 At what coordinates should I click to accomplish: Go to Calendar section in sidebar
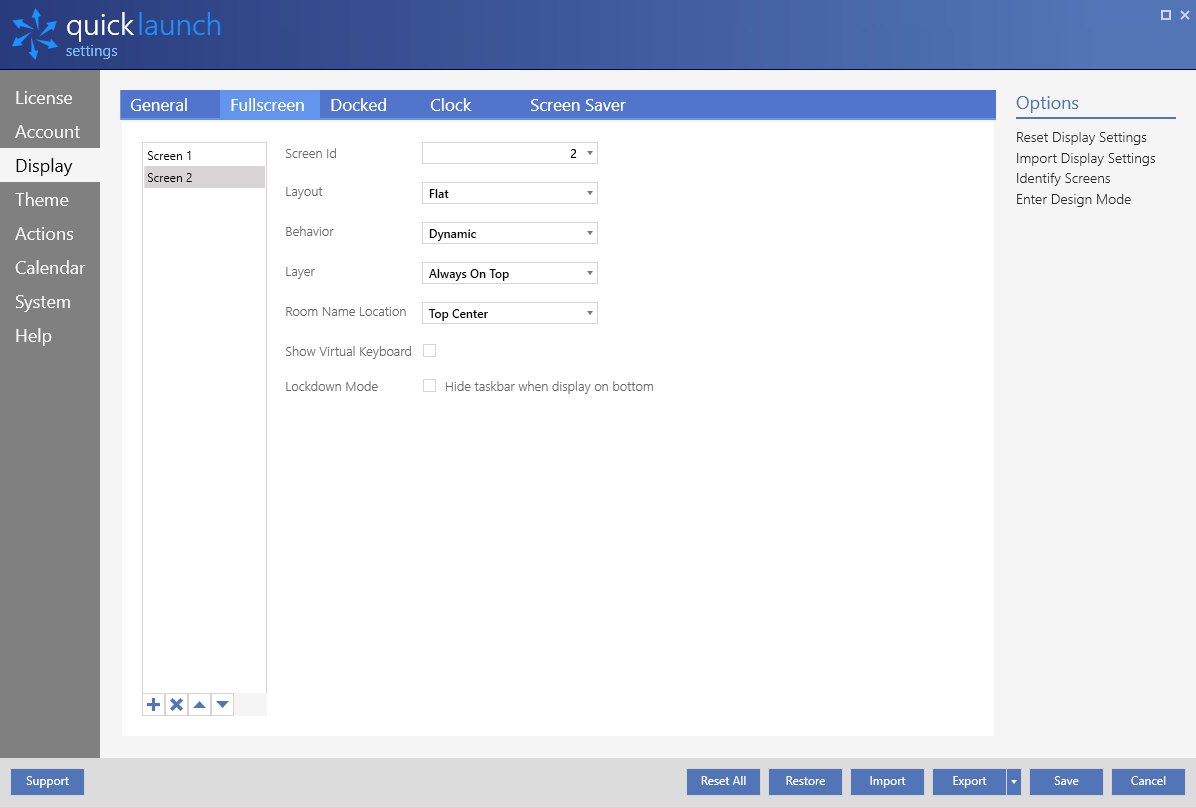(50, 268)
